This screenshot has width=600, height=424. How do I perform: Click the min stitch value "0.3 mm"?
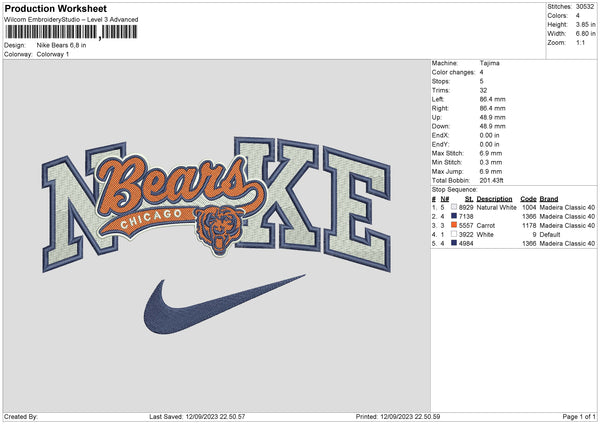[491, 162]
